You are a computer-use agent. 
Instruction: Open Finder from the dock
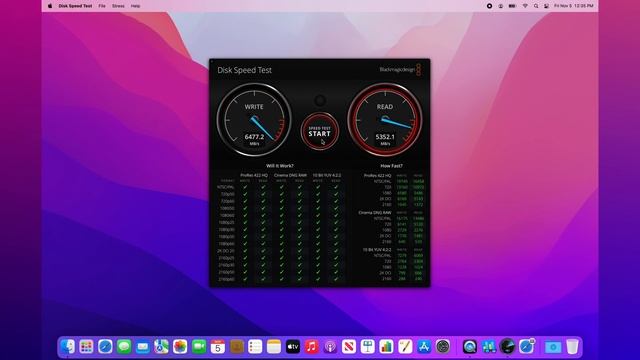click(68, 347)
